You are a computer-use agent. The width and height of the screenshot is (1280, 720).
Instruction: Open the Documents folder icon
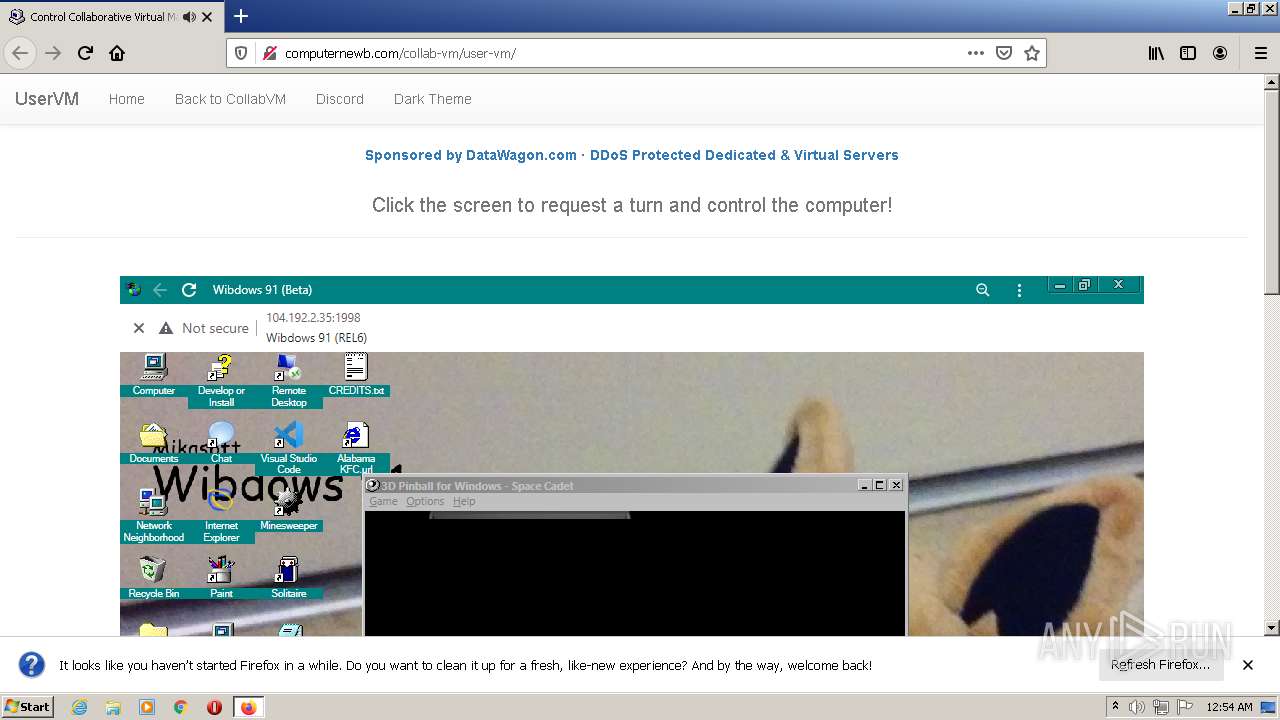pyautogui.click(x=153, y=443)
